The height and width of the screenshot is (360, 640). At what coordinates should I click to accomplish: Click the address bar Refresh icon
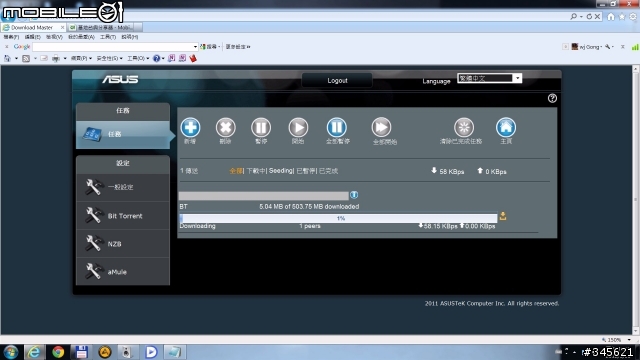click(589, 16)
